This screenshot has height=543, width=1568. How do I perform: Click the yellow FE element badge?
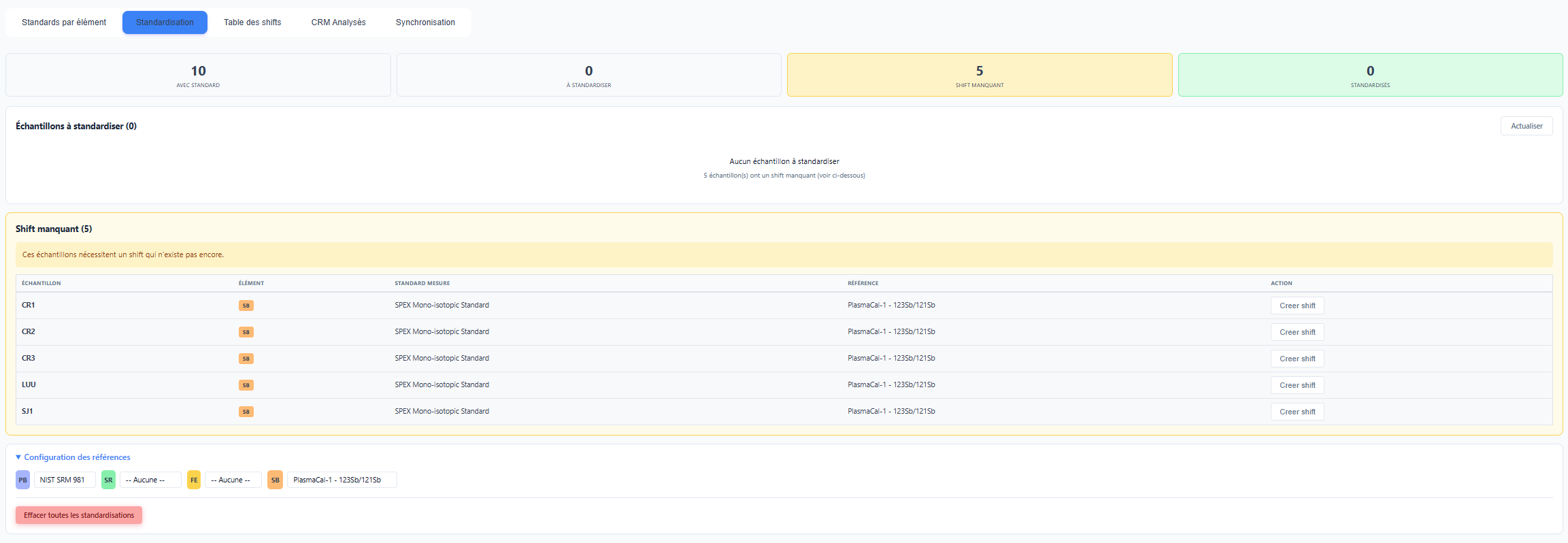coord(194,480)
